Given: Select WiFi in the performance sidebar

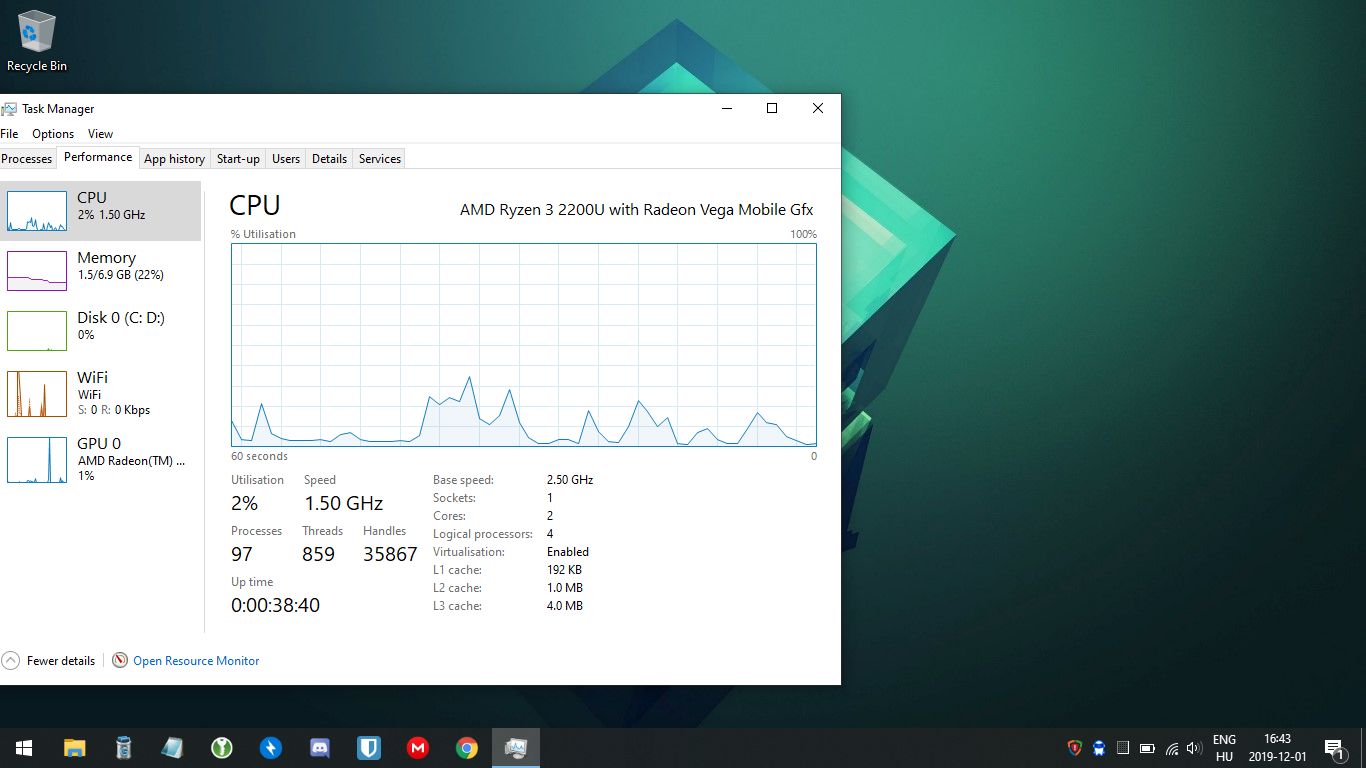Looking at the screenshot, I should (x=100, y=393).
